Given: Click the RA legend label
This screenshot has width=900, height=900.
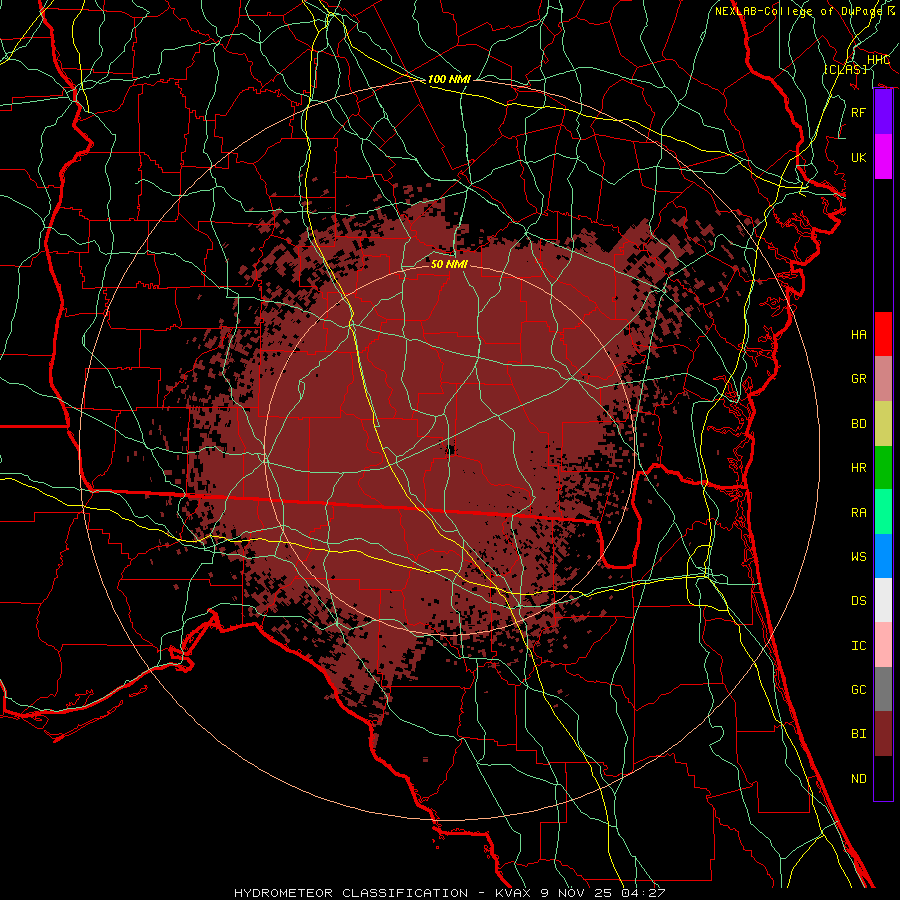Looking at the screenshot, I should [x=859, y=513].
